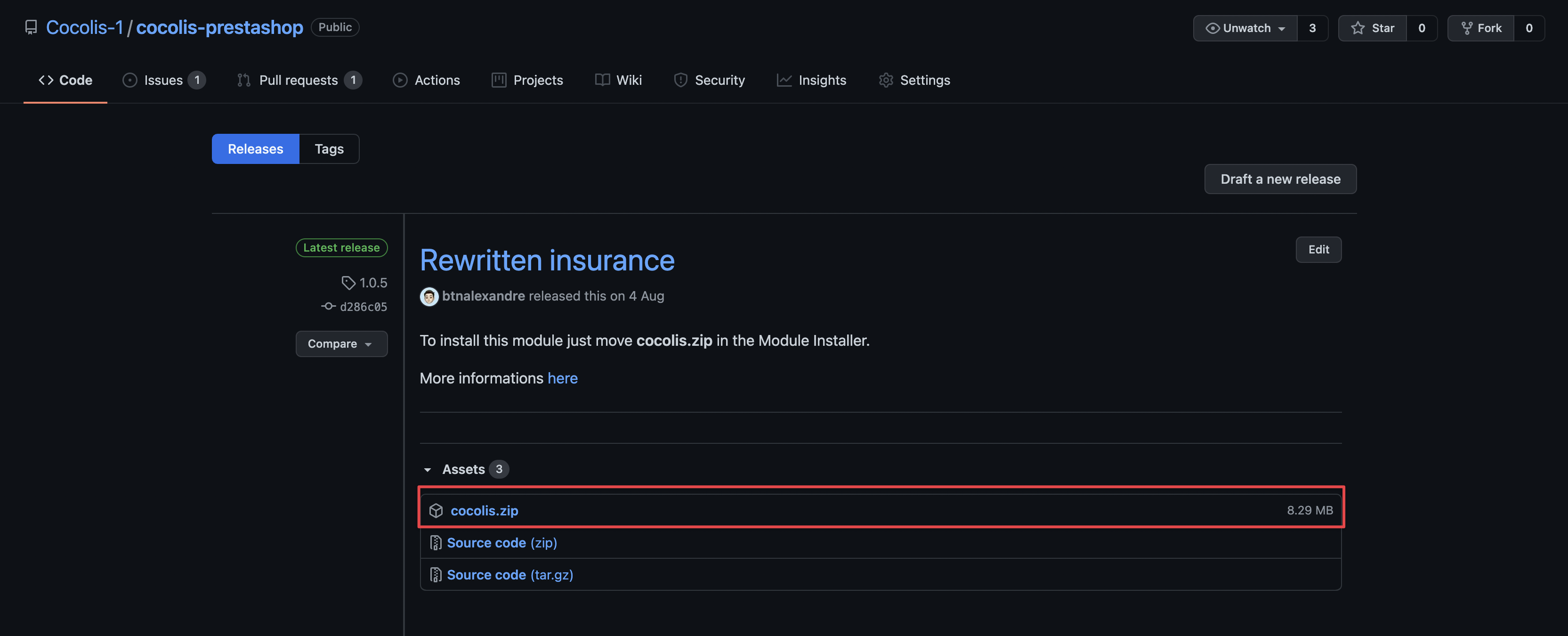The width and height of the screenshot is (1568, 636).
Task: Click the fork count number
Action: point(1528,28)
